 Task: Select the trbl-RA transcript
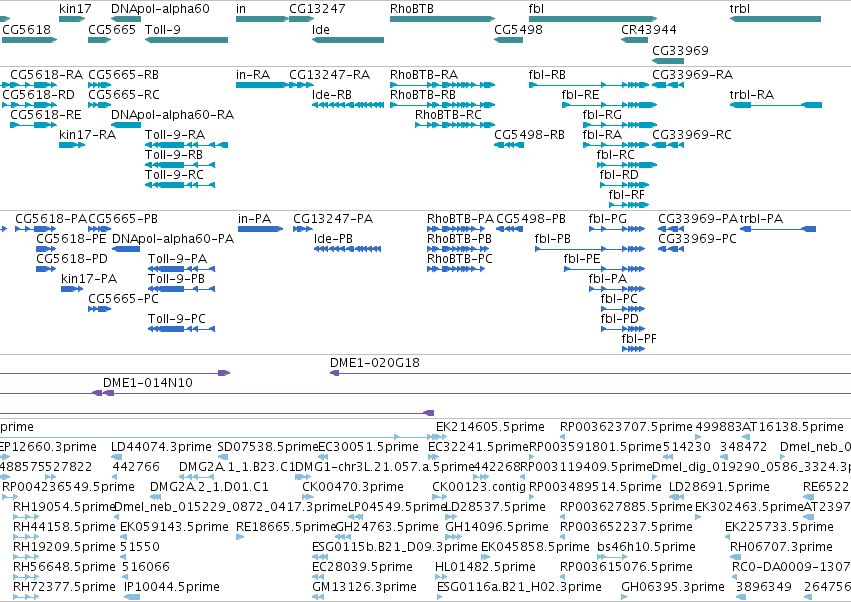click(x=776, y=105)
